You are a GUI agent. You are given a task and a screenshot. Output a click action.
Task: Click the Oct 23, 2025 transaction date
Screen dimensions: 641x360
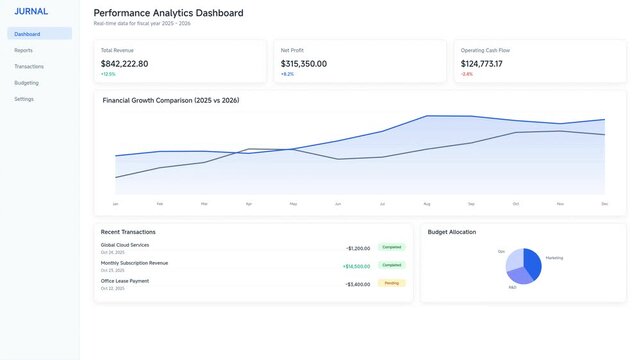[x=113, y=271]
